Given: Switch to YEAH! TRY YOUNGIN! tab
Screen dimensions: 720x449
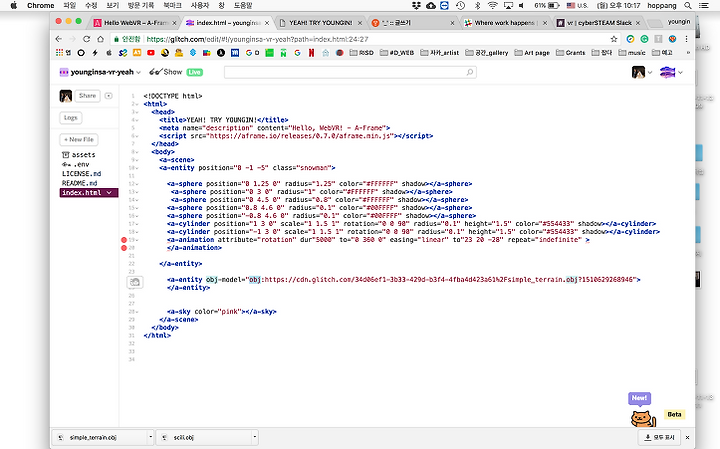Looking at the screenshot, I should pos(321,22).
